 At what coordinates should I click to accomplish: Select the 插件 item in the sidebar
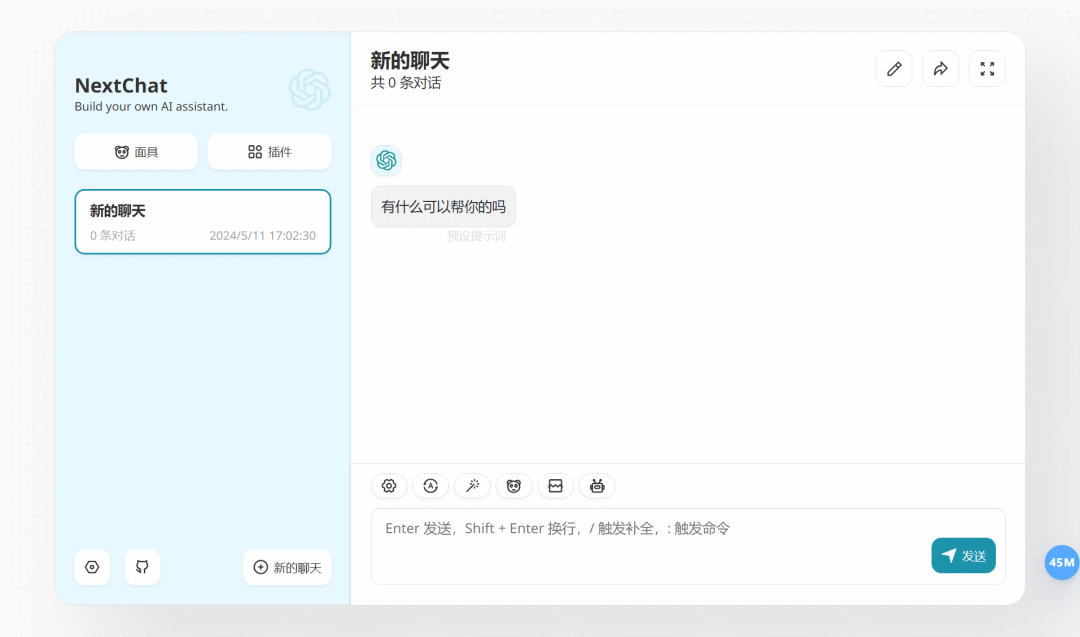coord(269,151)
